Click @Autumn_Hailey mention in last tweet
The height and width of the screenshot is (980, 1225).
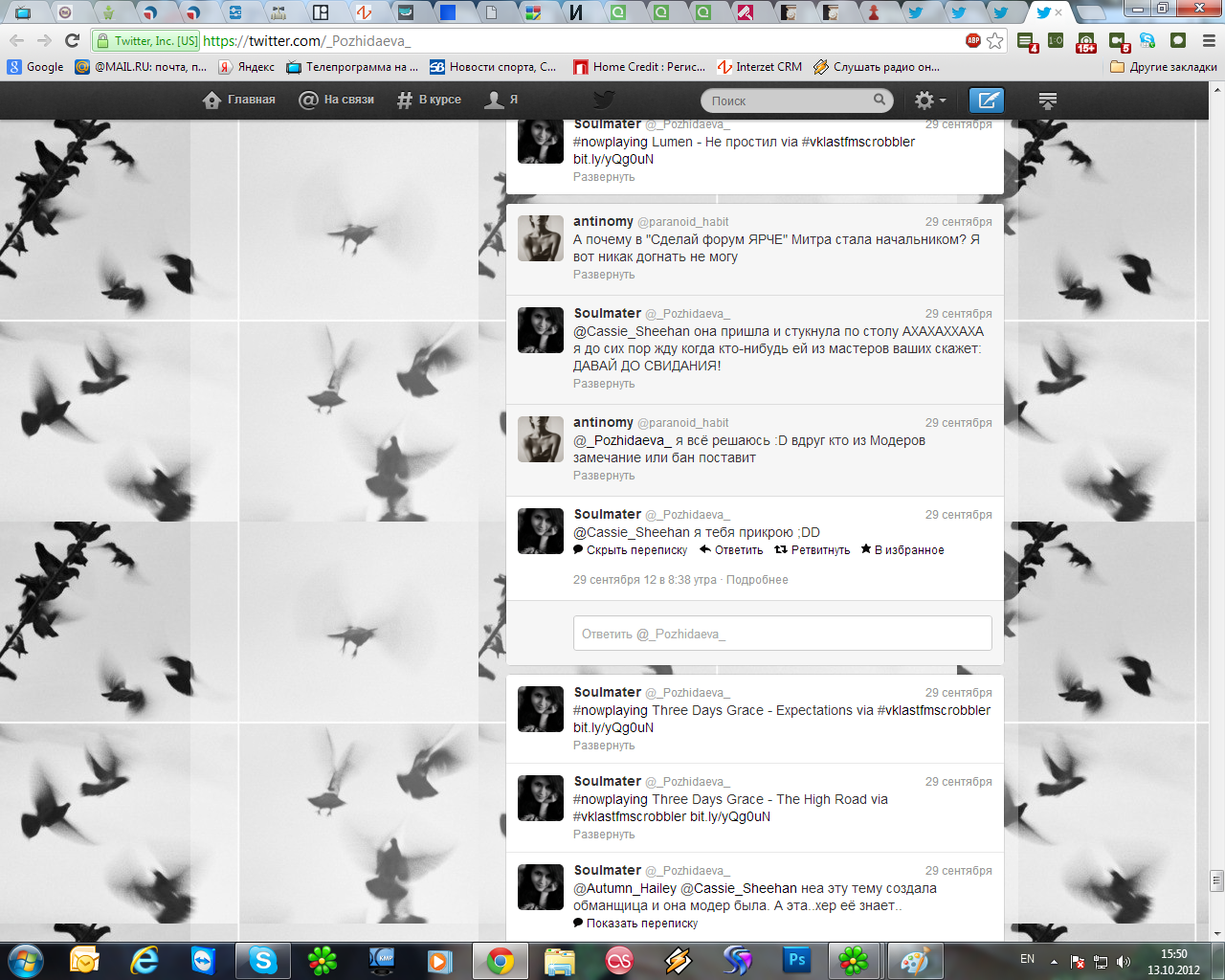pyautogui.click(x=625, y=888)
